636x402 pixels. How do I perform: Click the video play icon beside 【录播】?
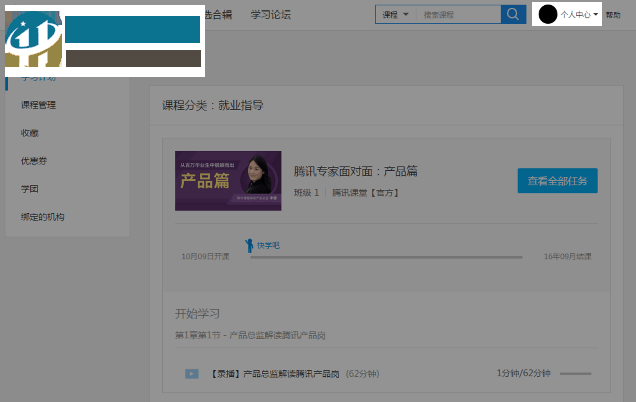tap(192, 374)
